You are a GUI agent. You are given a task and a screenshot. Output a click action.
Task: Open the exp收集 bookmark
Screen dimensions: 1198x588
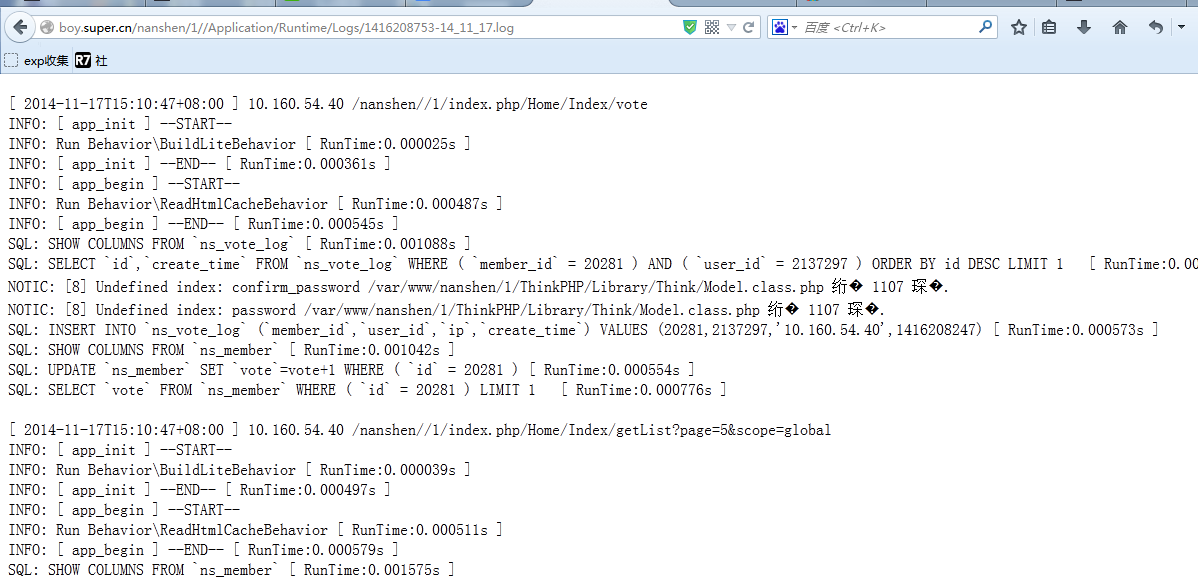point(37,61)
